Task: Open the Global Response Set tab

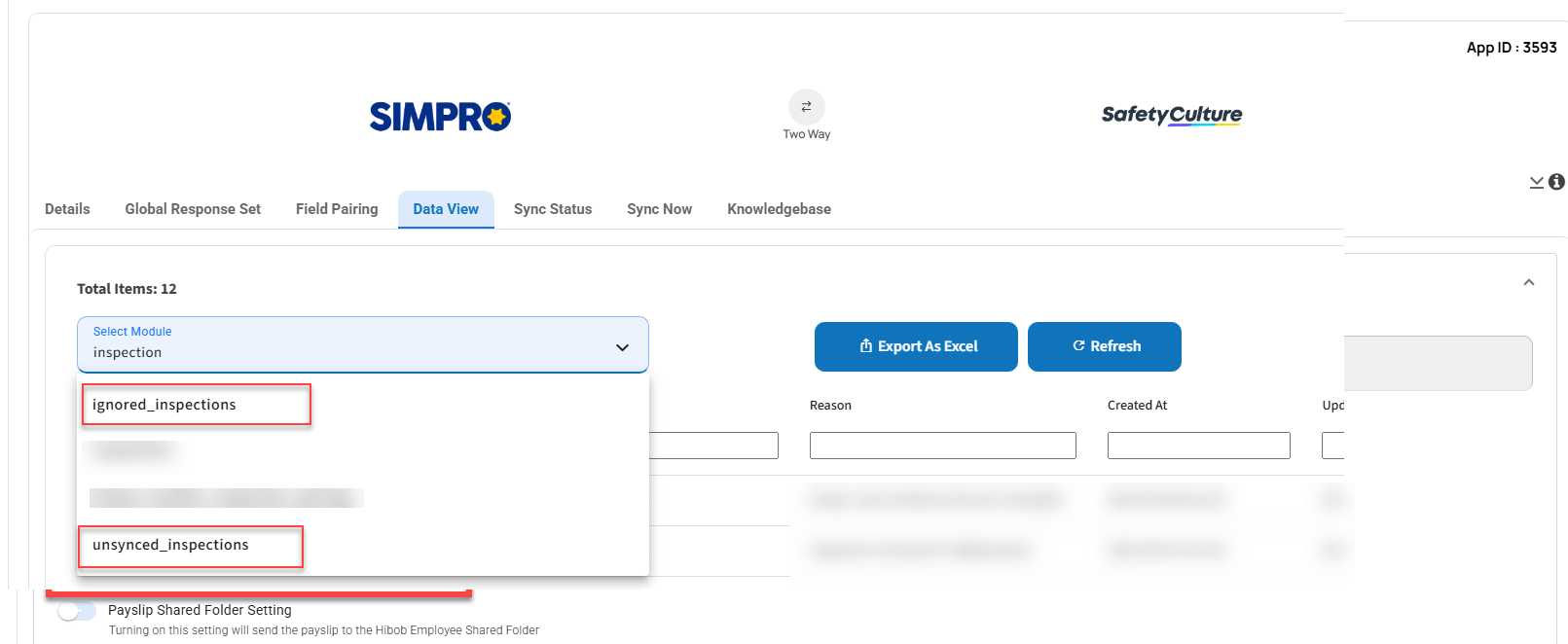Action: [193, 209]
